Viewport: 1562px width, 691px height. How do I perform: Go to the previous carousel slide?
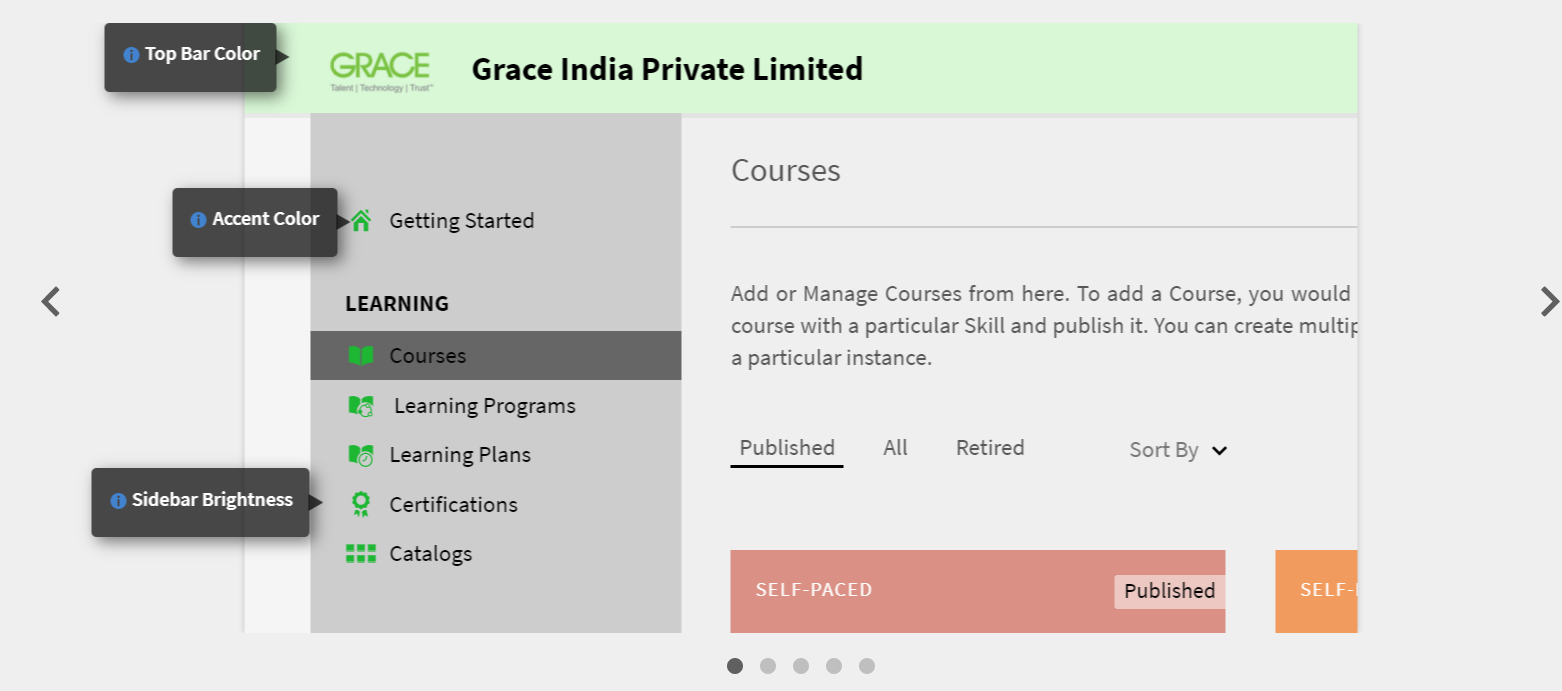point(51,301)
